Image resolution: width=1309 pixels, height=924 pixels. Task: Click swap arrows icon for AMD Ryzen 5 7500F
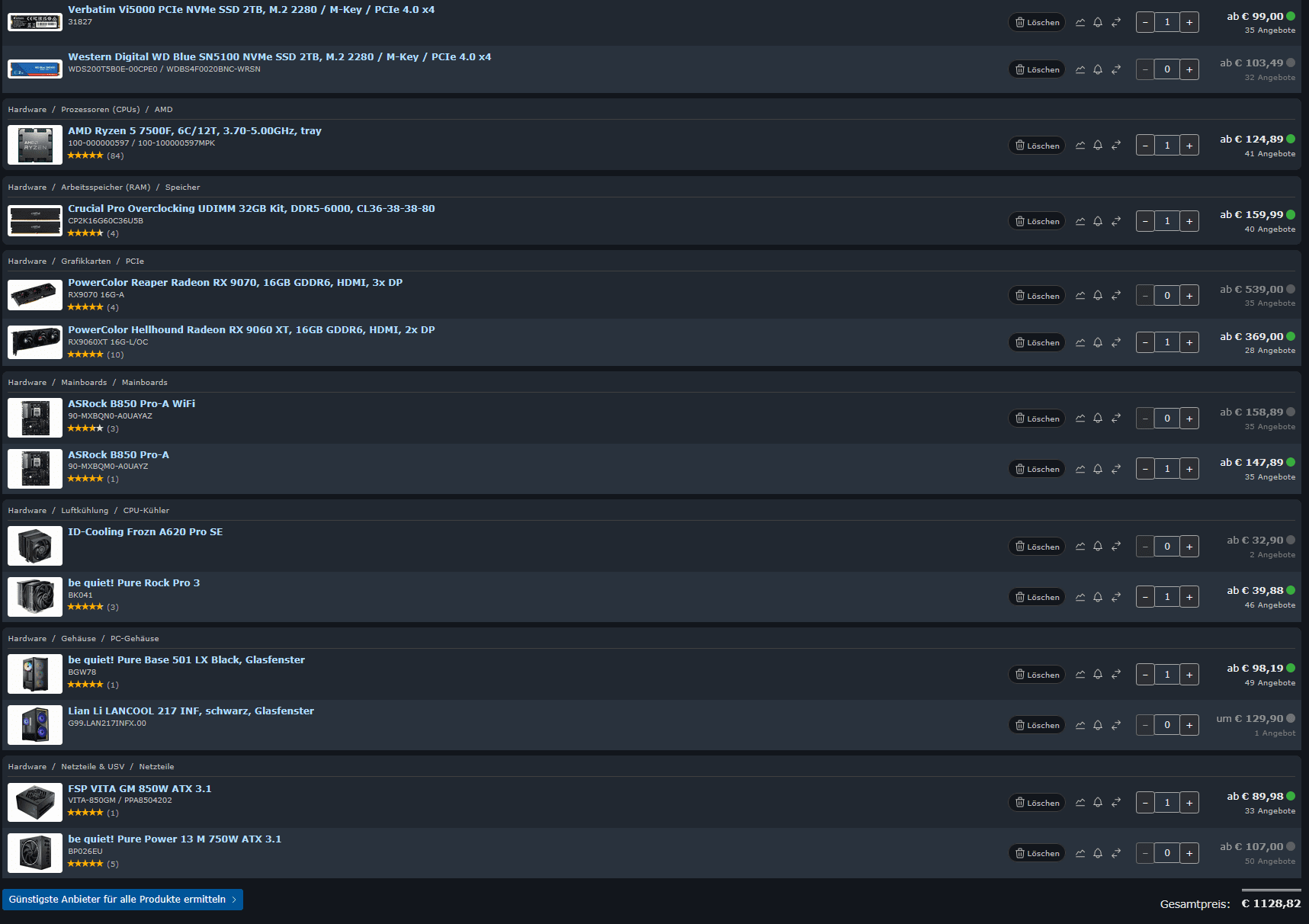(x=1116, y=145)
